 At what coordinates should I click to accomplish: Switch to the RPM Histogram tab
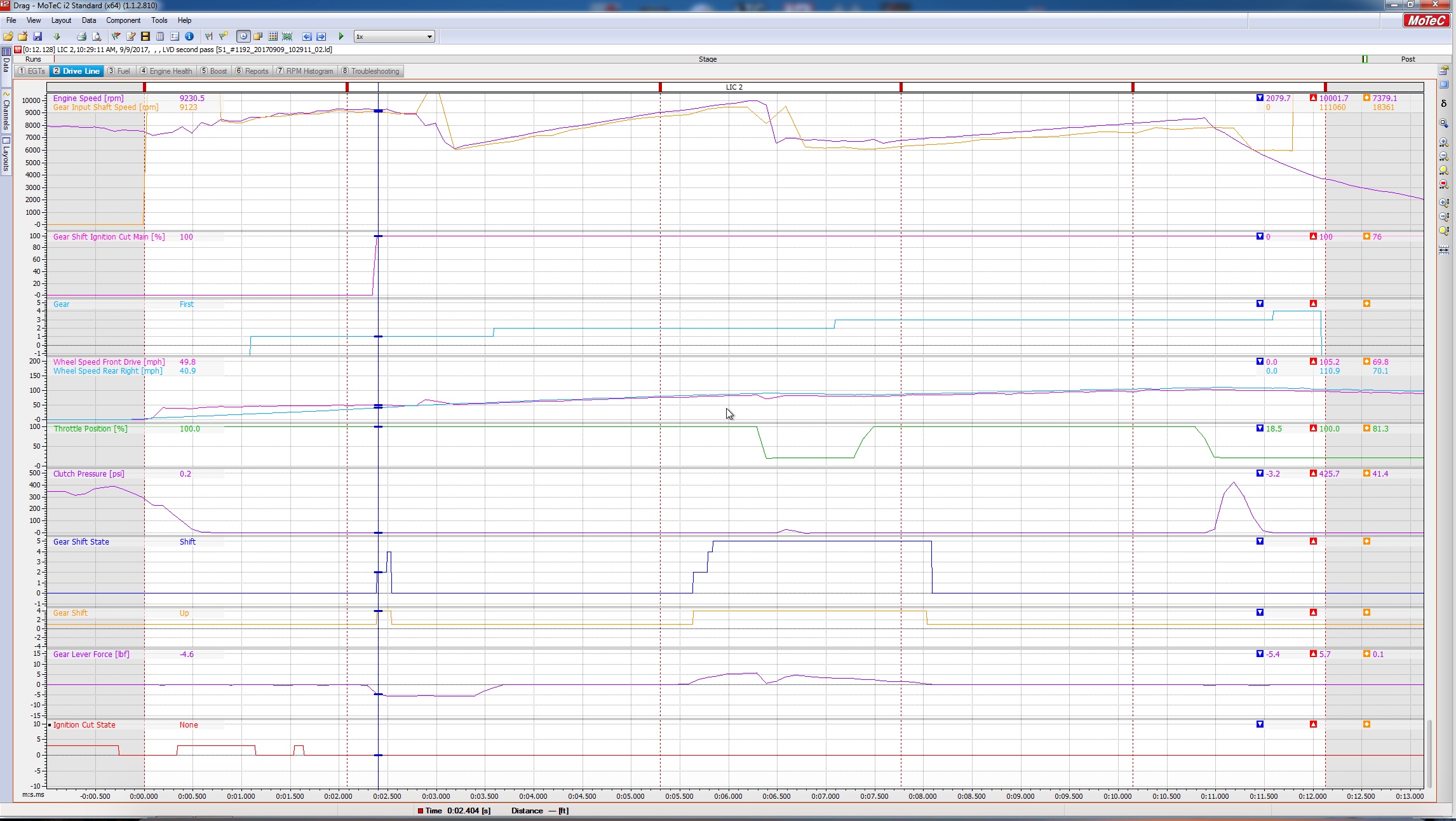pyautogui.click(x=305, y=71)
